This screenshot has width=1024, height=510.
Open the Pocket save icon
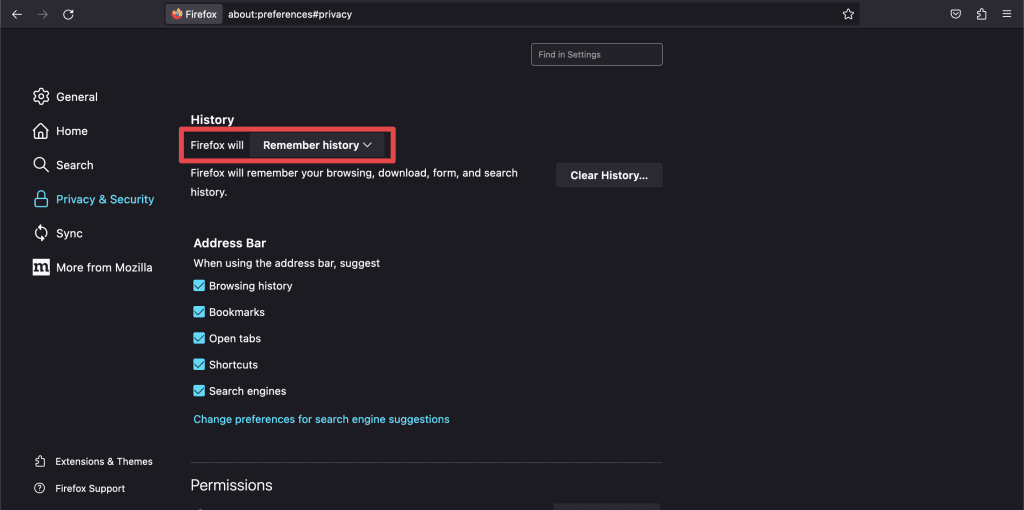click(956, 15)
